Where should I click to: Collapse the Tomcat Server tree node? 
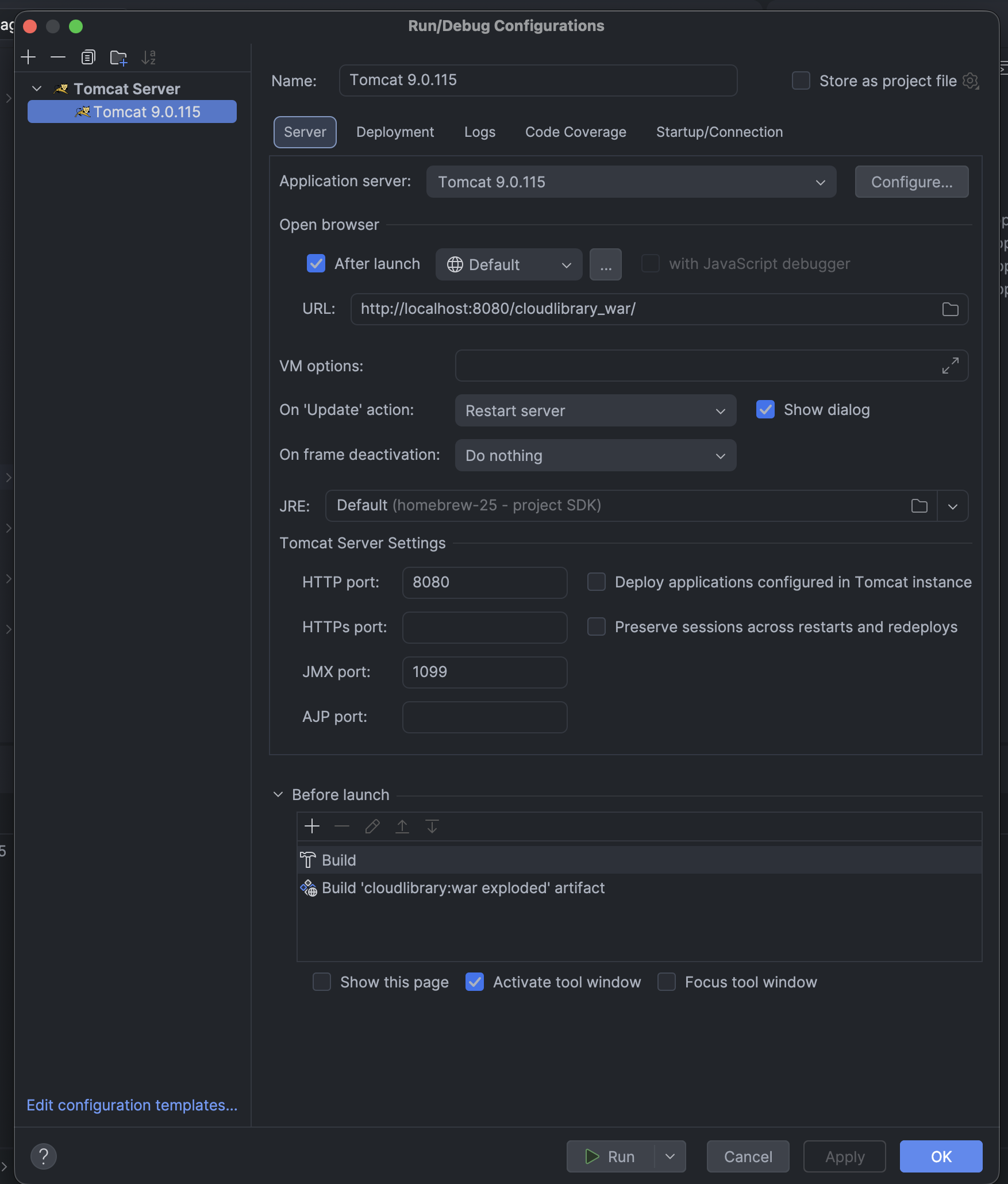point(37,89)
